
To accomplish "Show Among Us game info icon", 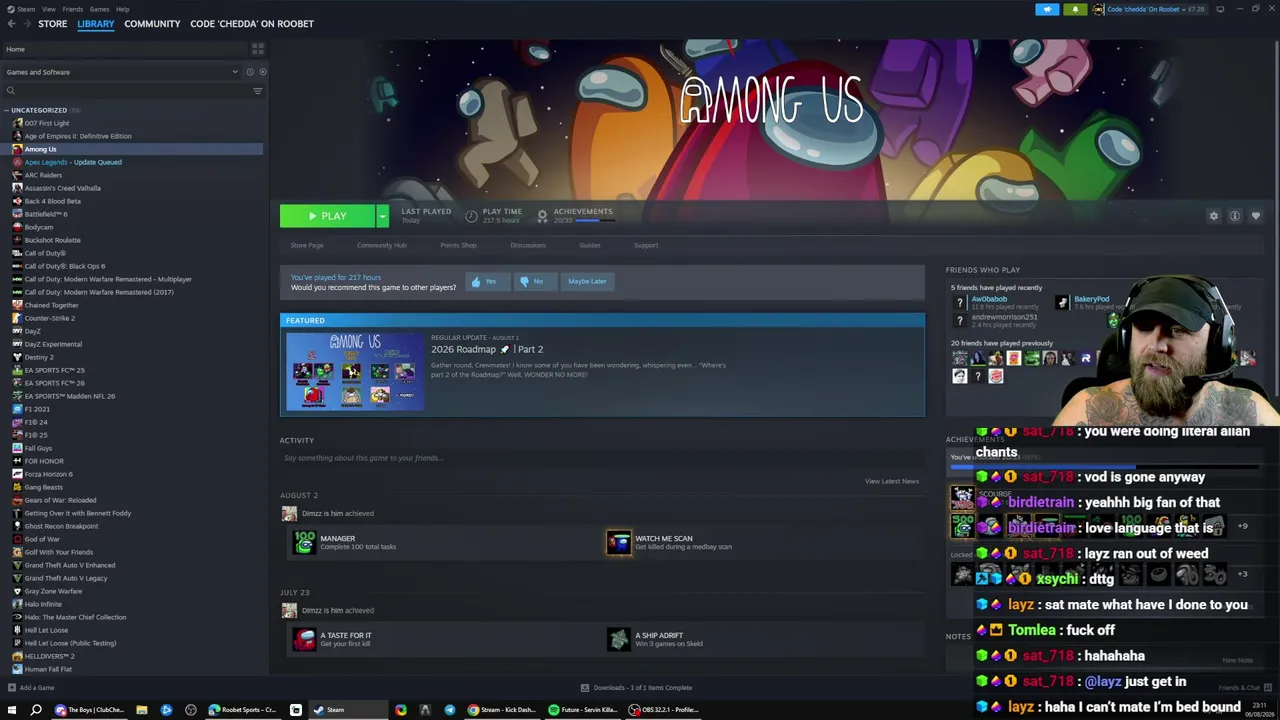I will (1235, 216).
